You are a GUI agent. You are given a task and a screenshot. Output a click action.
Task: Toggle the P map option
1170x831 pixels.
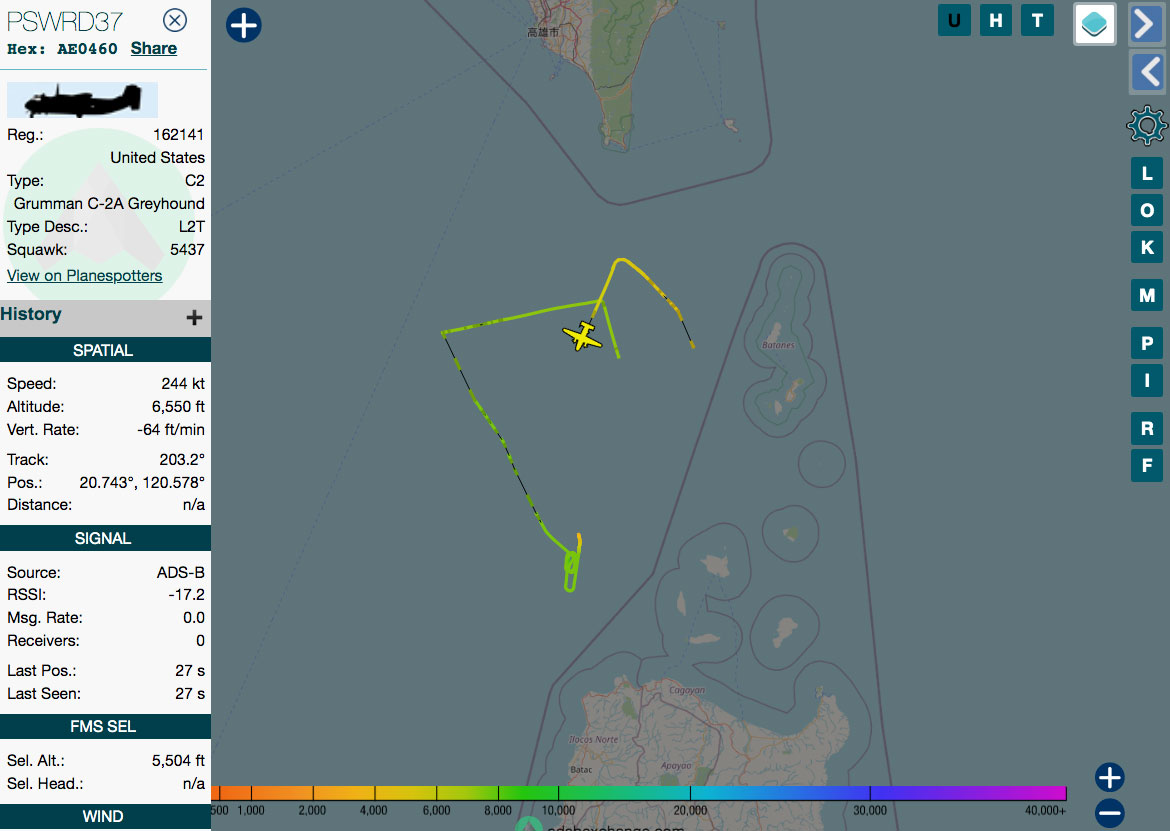[1147, 344]
